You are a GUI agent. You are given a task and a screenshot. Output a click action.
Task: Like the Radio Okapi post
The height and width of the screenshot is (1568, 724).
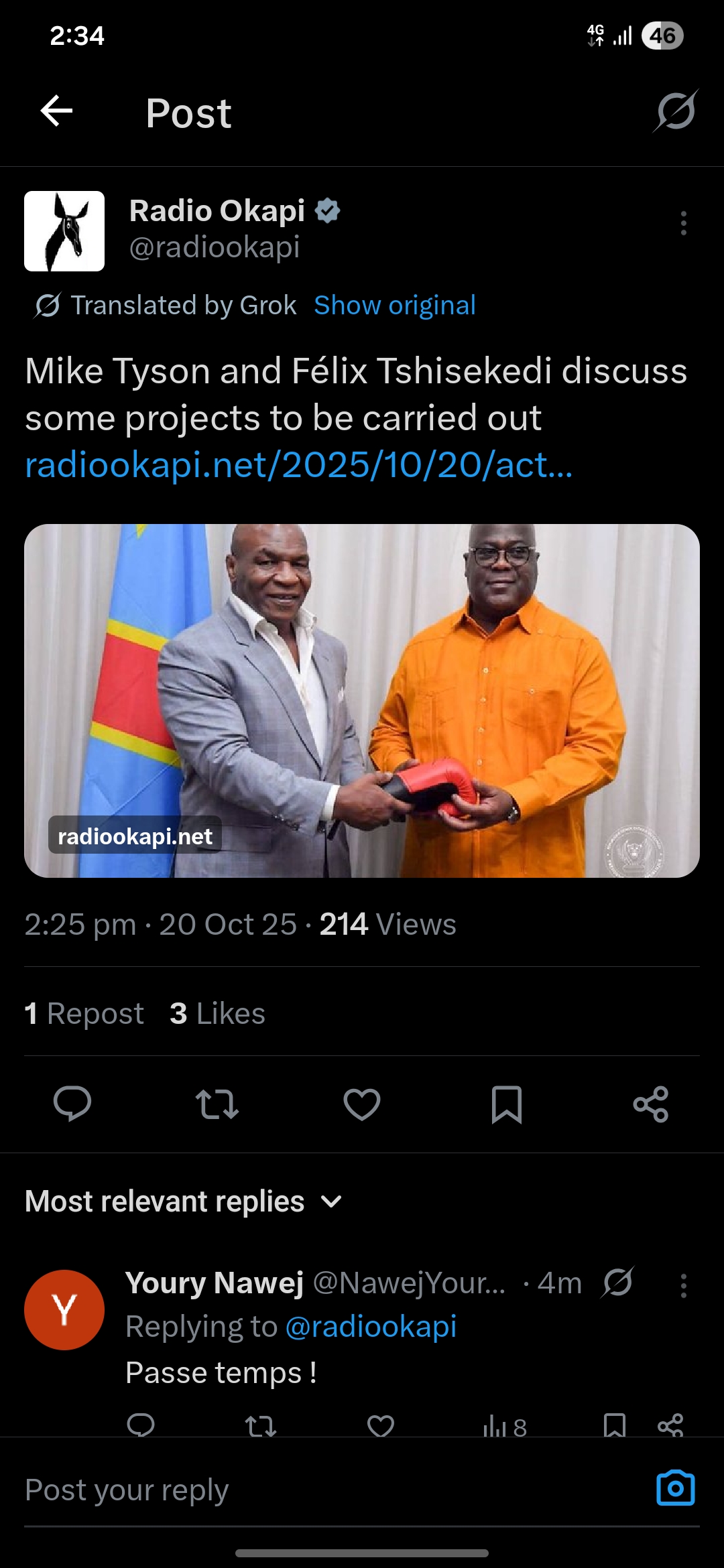tap(362, 1104)
